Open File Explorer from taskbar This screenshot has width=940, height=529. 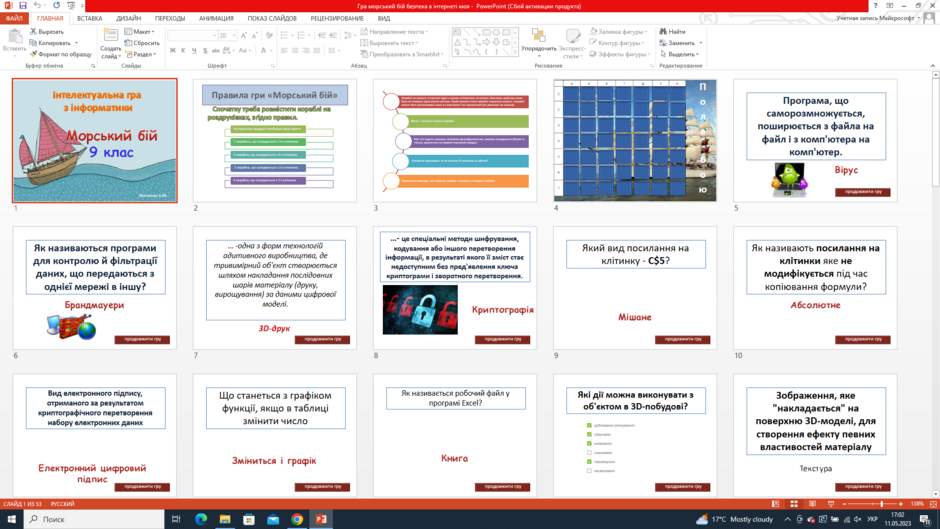pos(225,519)
